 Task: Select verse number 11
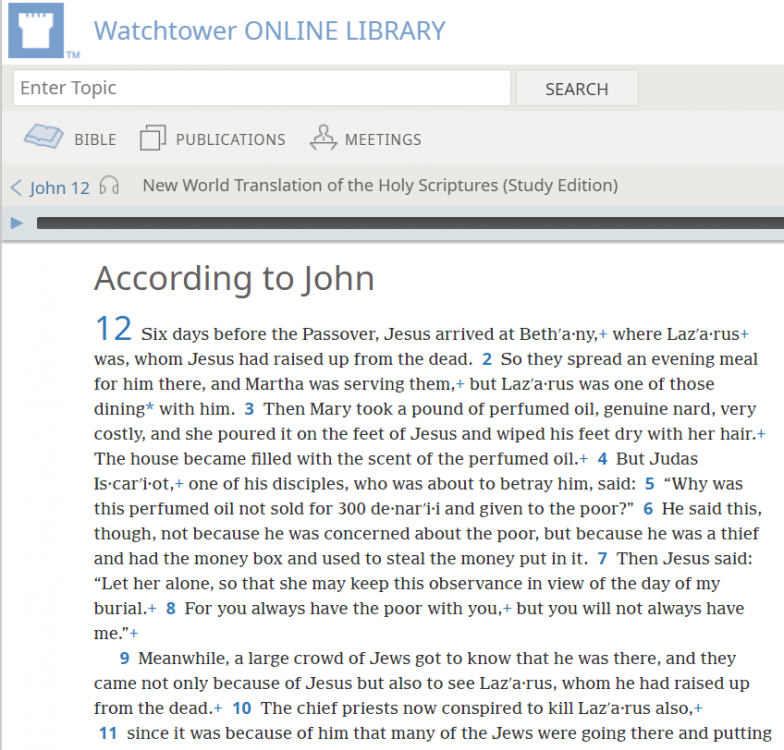(108, 733)
